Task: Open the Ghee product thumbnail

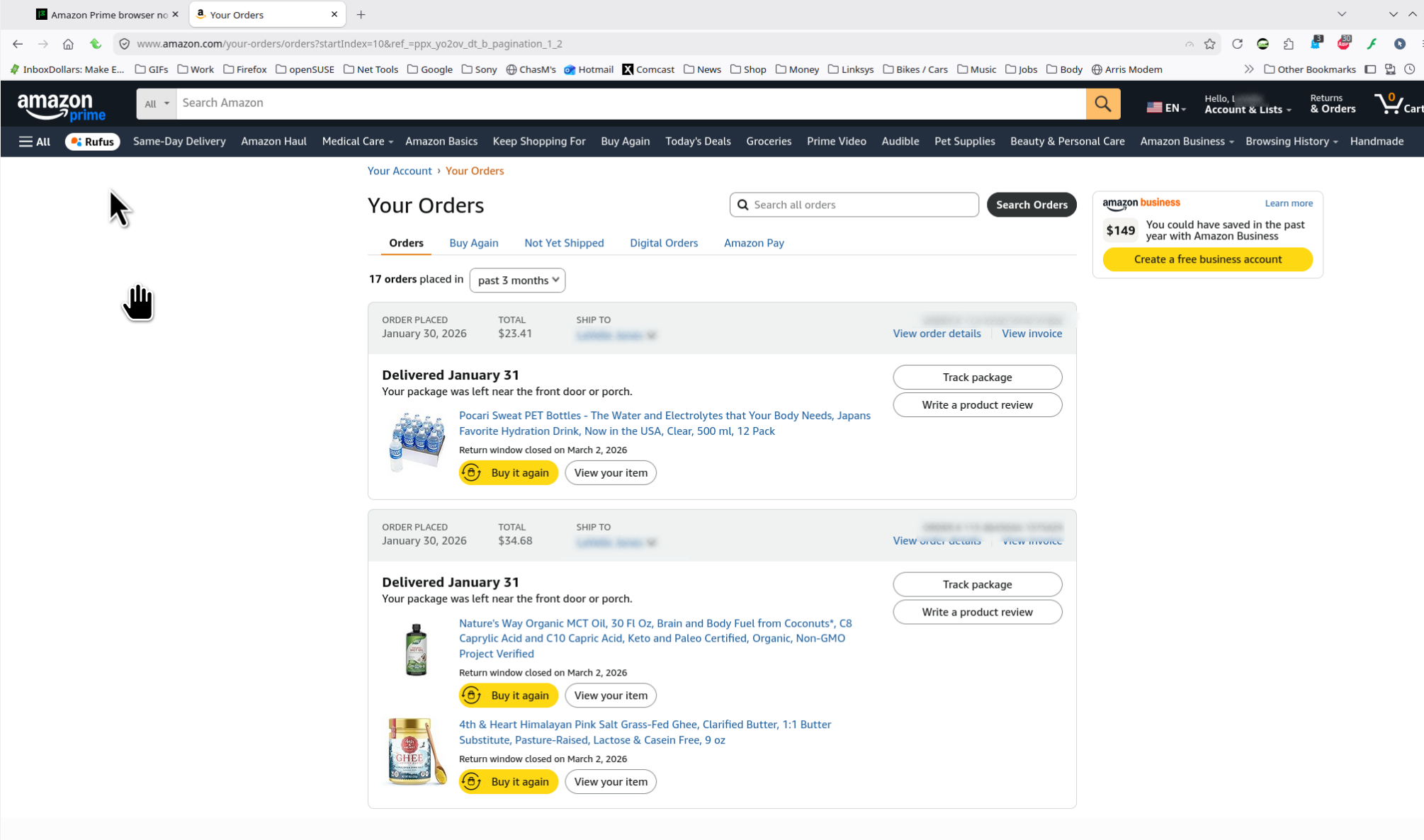Action: [416, 751]
